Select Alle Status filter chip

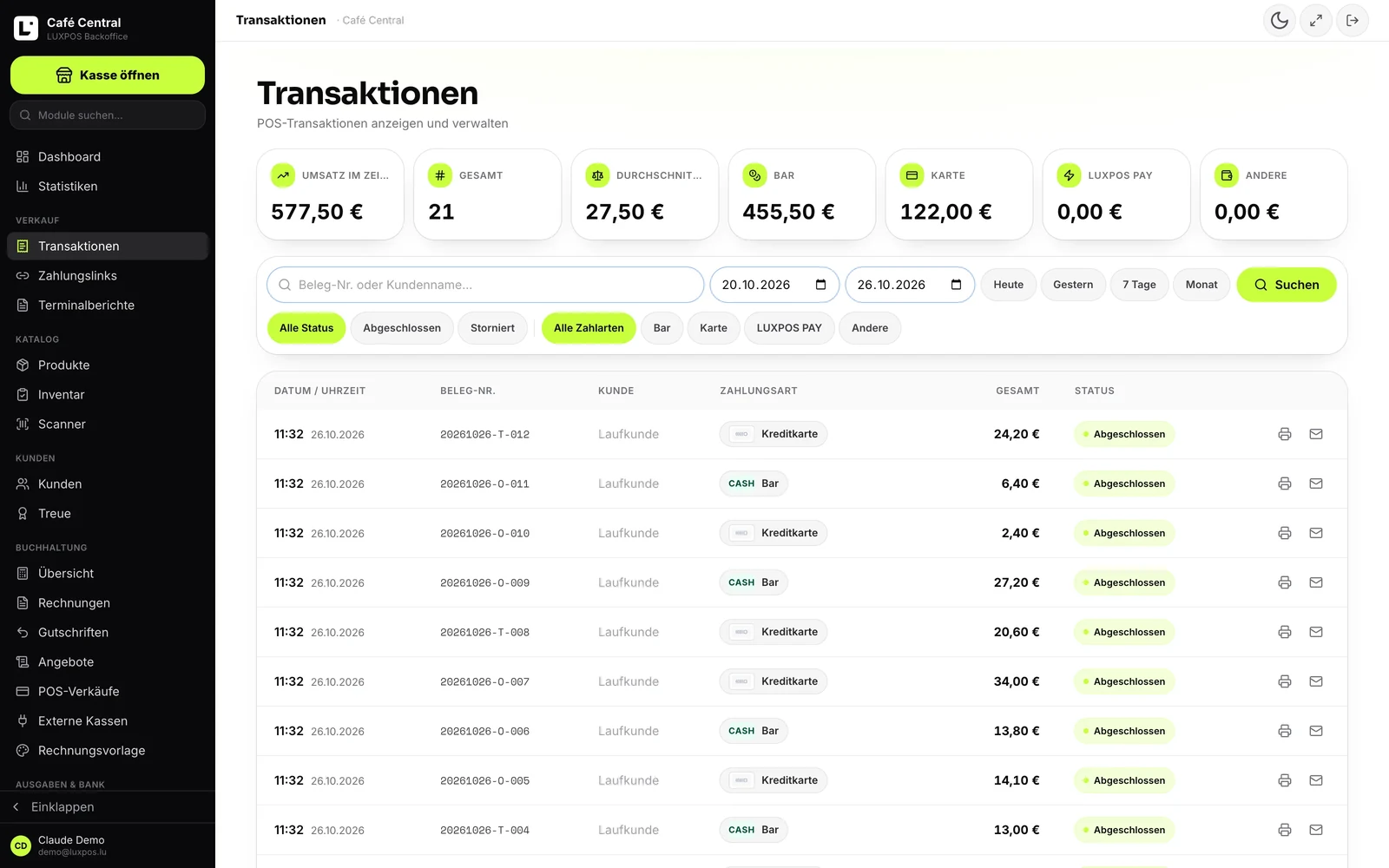coord(306,328)
